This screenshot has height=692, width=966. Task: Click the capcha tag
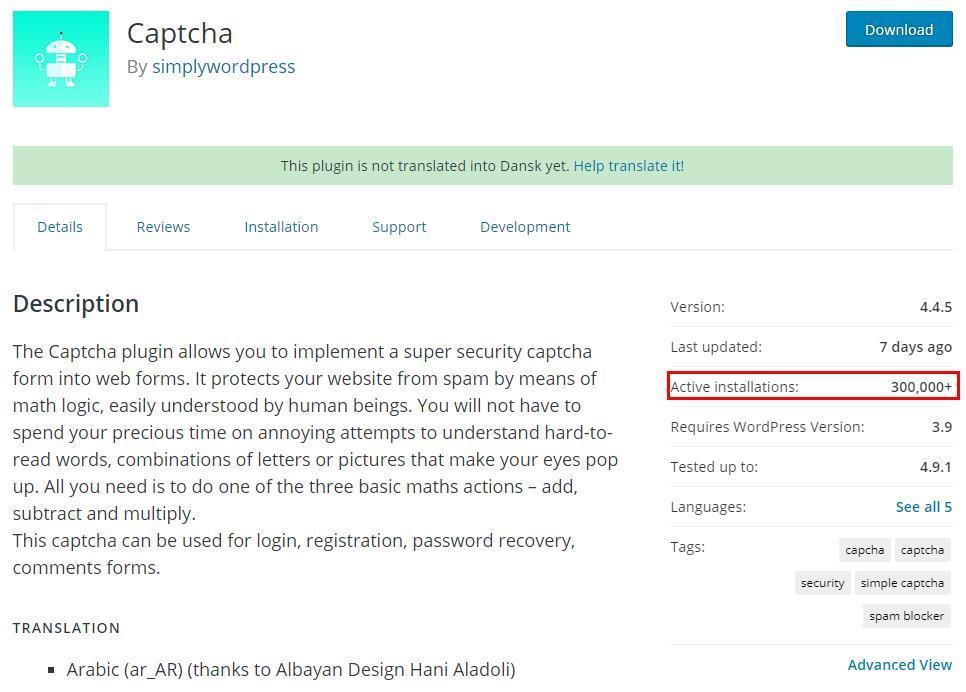(x=864, y=550)
